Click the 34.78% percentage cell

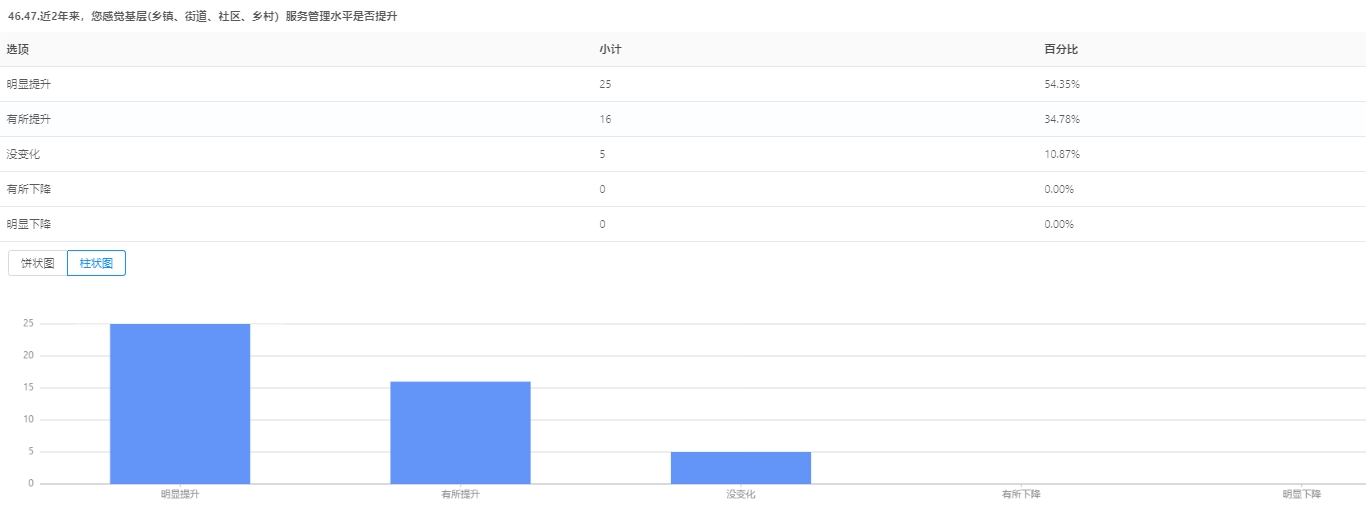pyautogui.click(x=1061, y=119)
